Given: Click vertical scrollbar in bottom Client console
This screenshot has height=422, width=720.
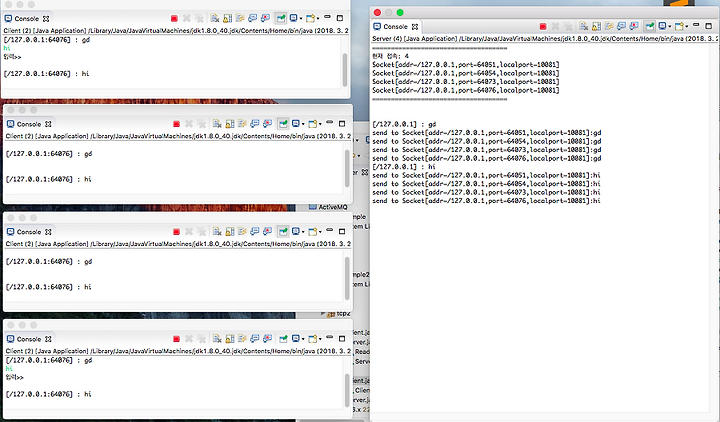Looking at the screenshot, I should click(x=347, y=389).
